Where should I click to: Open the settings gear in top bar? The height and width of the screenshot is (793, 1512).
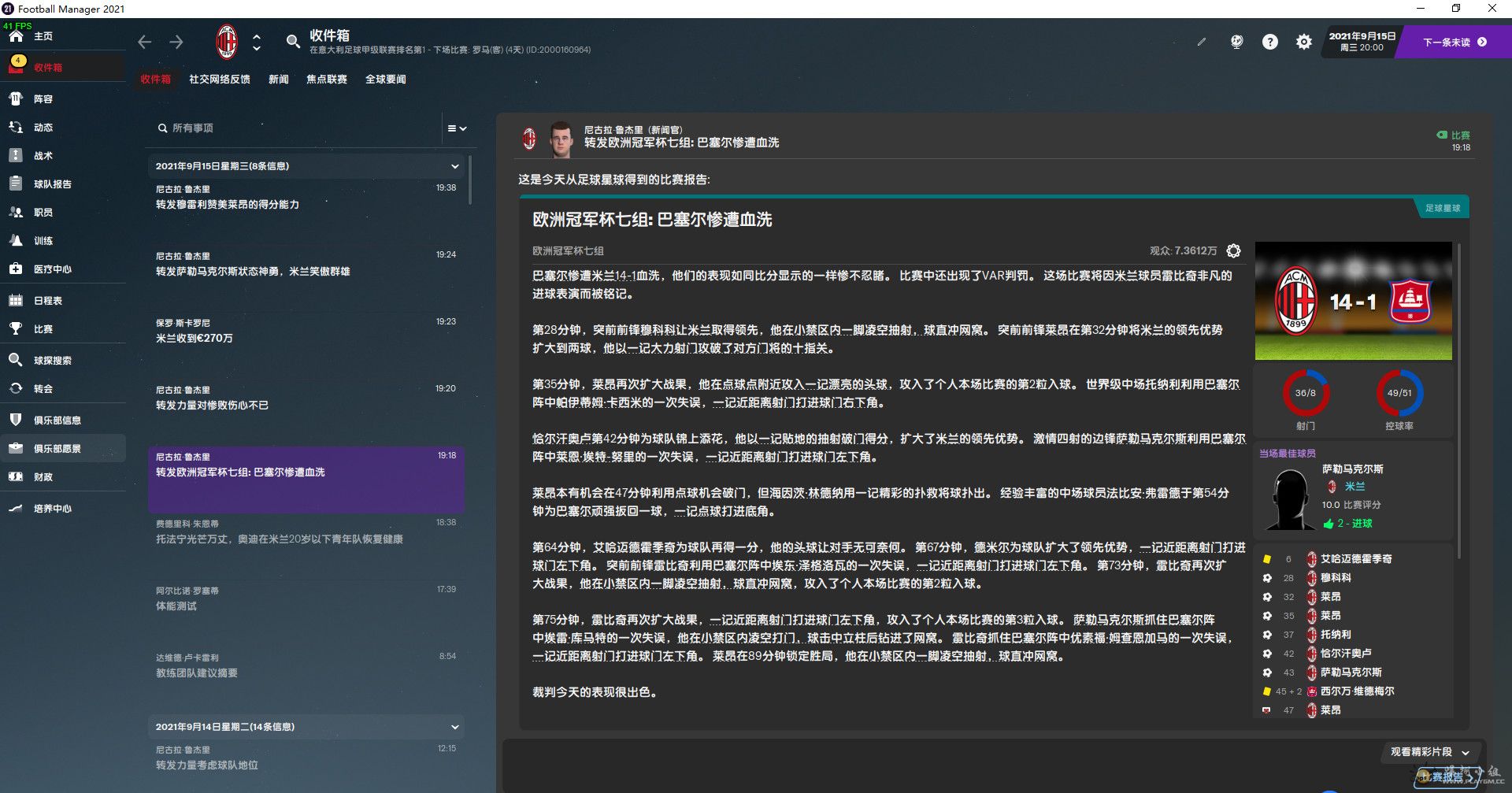(1304, 42)
